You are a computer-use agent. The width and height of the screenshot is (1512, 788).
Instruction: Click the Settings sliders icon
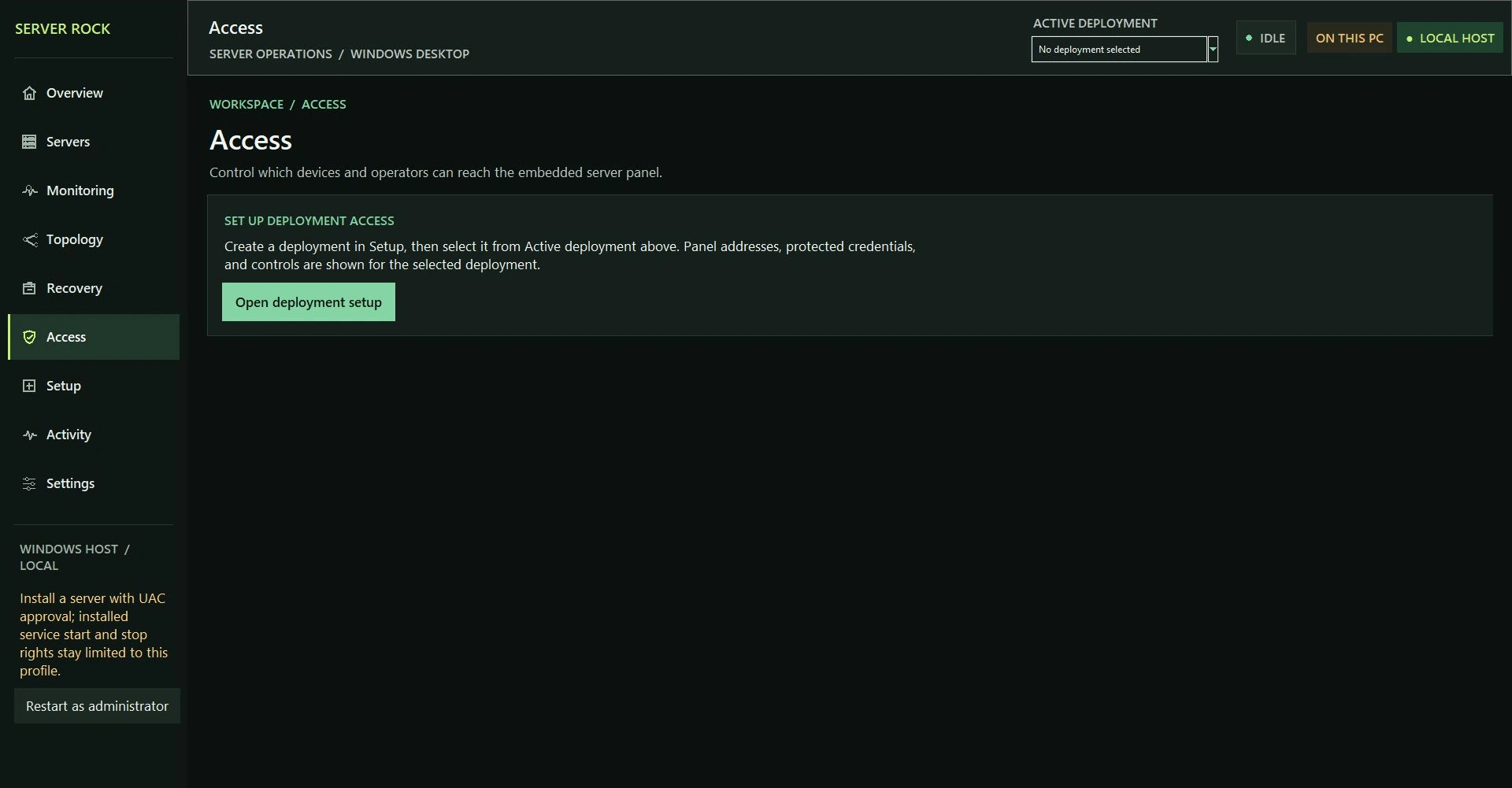click(29, 483)
